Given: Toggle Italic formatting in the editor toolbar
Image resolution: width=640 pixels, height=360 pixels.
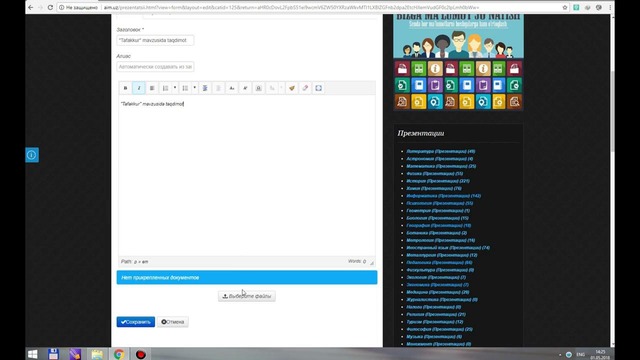Looking at the screenshot, I should tap(139, 88).
